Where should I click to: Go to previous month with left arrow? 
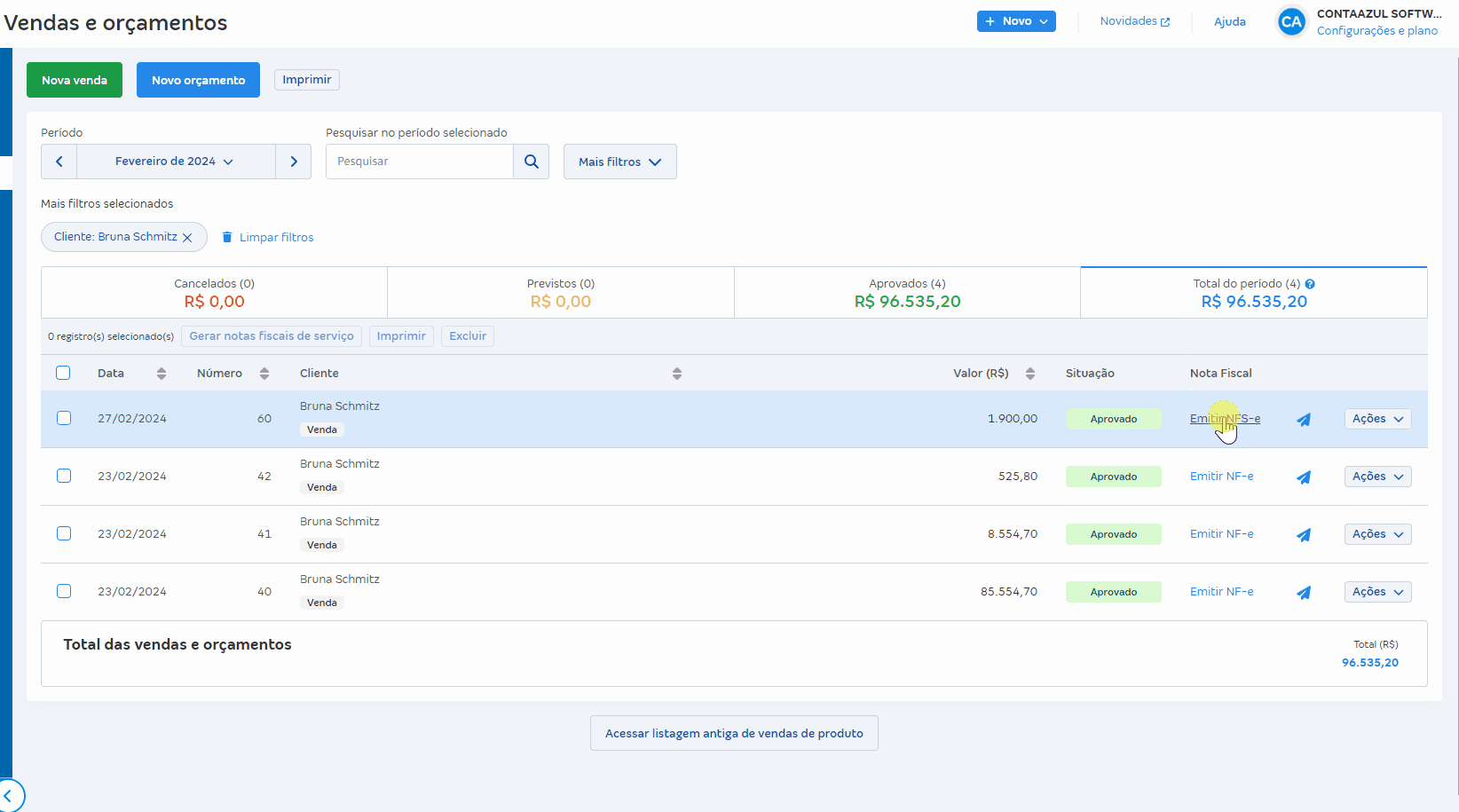coord(59,162)
